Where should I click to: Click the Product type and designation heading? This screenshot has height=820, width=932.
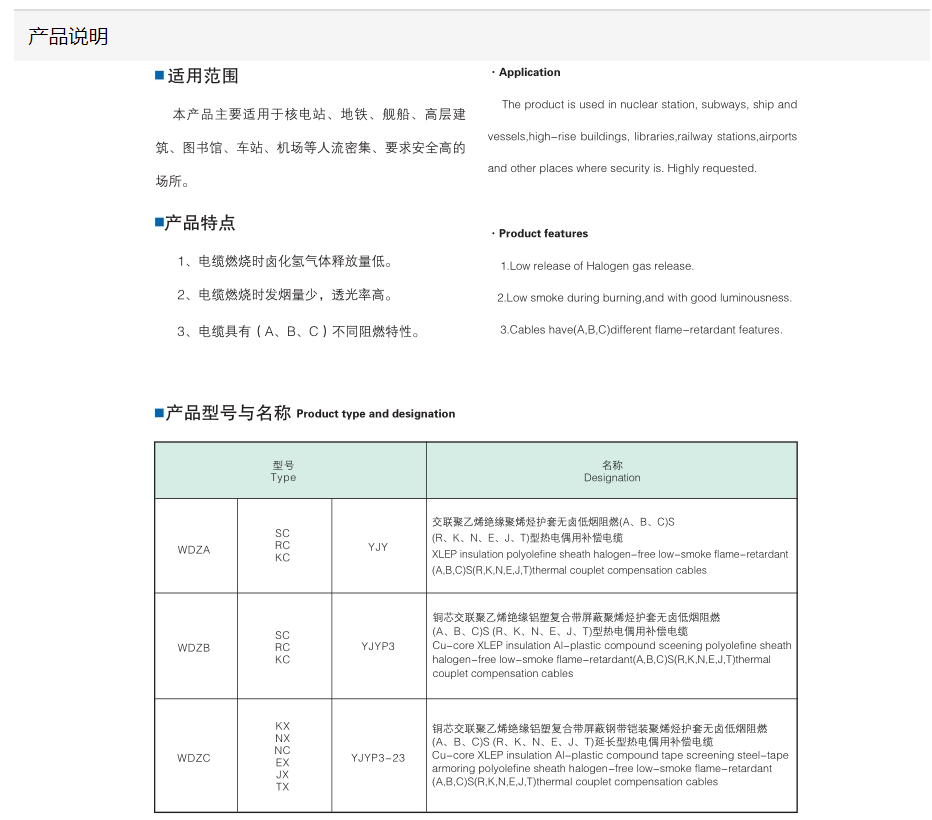point(375,414)
